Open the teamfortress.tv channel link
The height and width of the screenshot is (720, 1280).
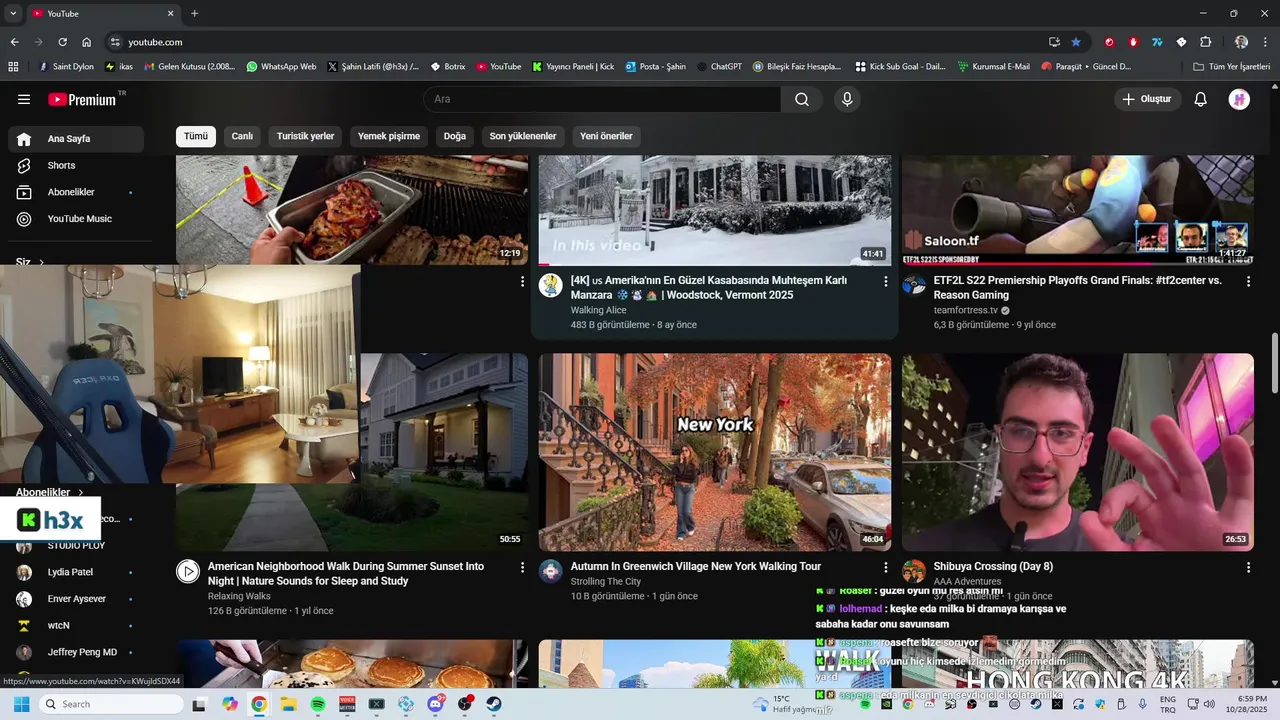965,310
